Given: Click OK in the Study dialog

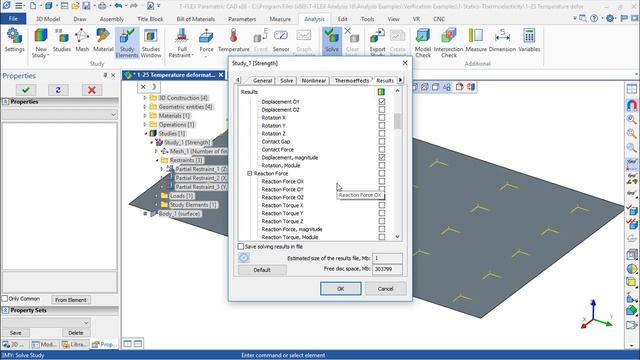Looking at the screenshot, I should click(340, 289).
